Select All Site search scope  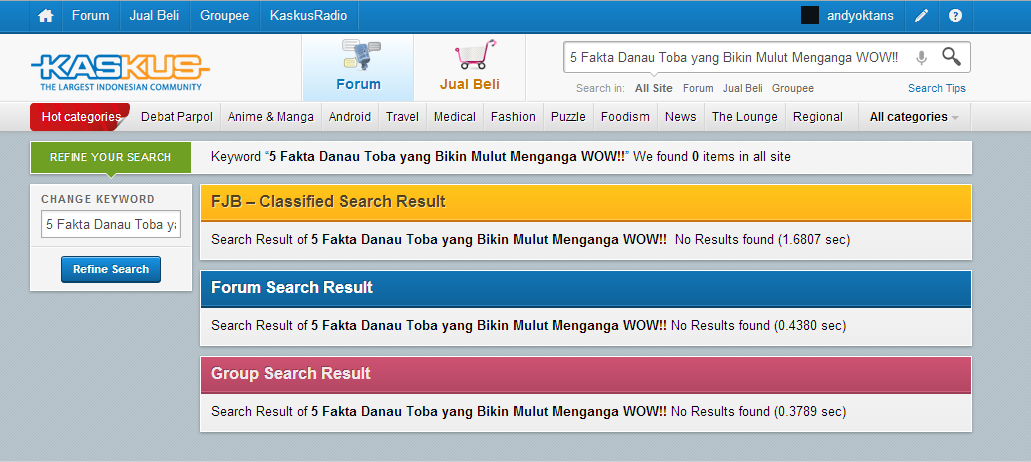[x=654, y=88]
